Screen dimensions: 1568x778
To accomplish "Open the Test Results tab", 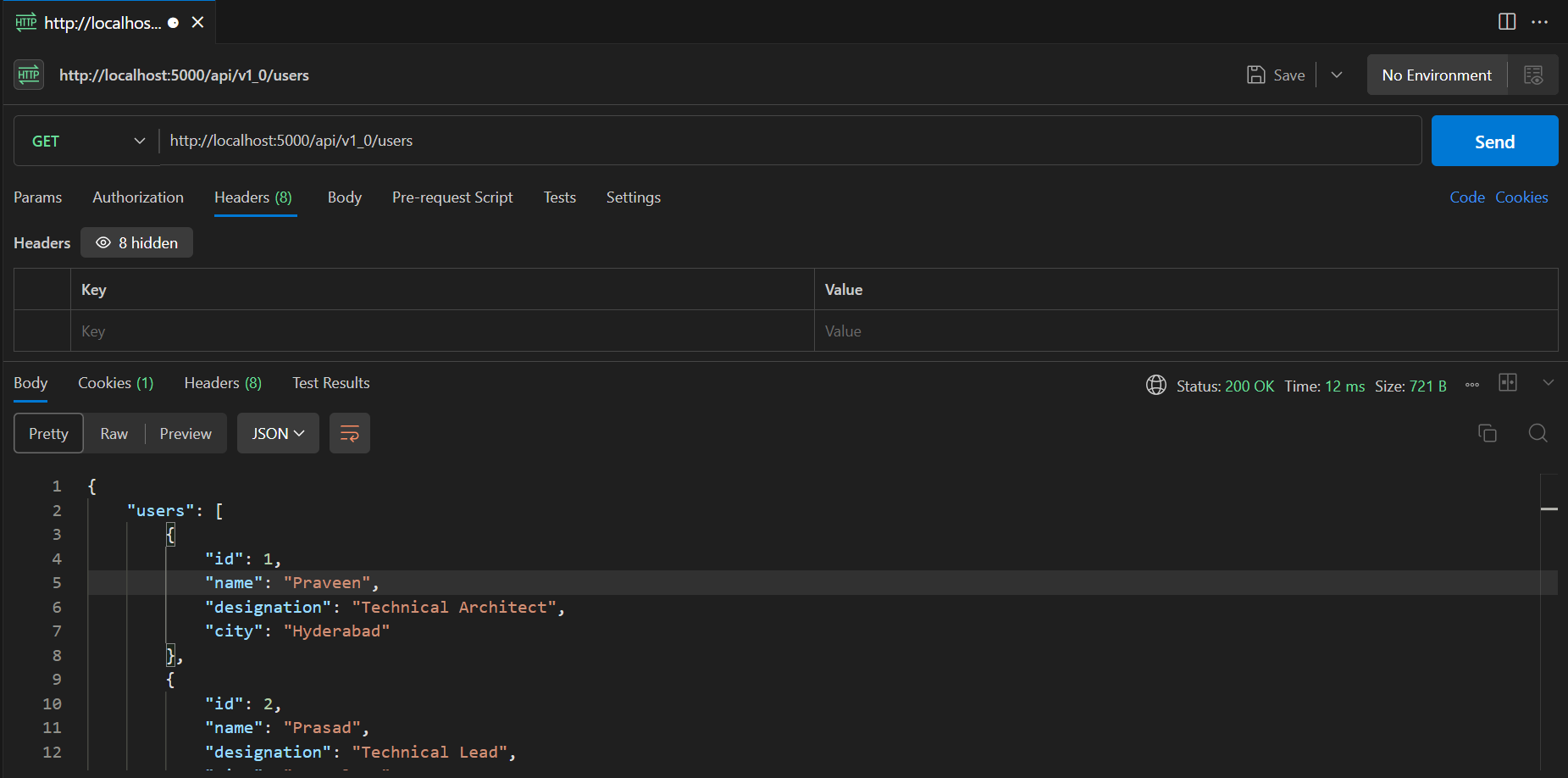I will 331,383.
